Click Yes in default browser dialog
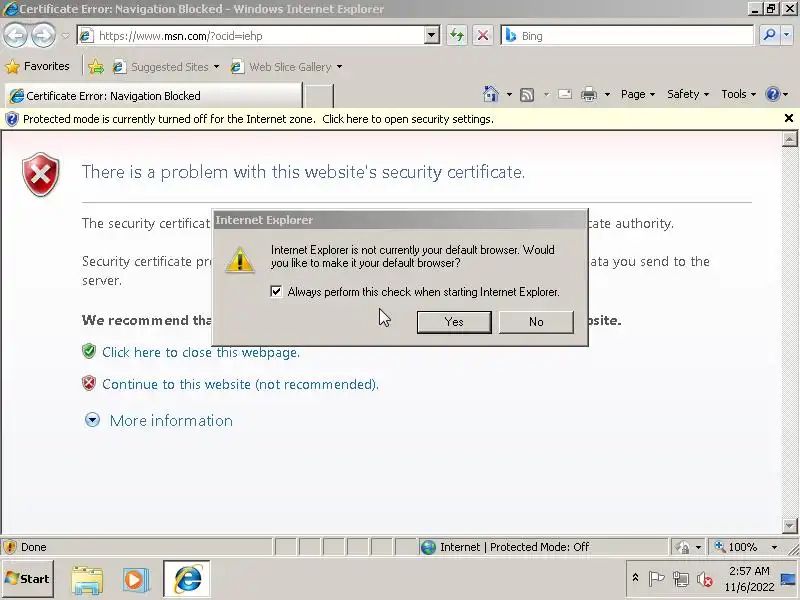The image size is (800, 600). pyautogui.click(x=454, y=322)
